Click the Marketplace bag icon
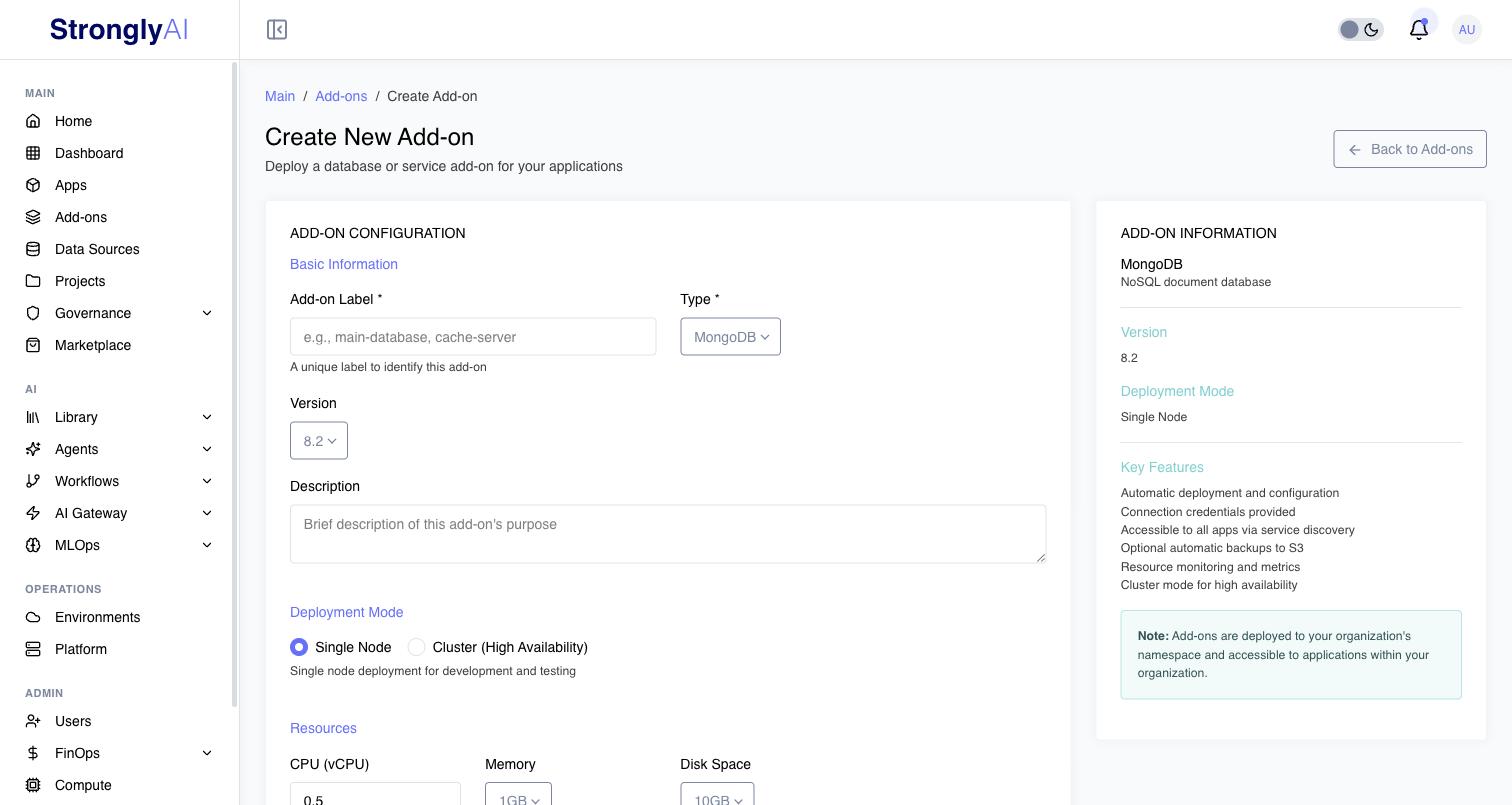1512x805 pixels. tap(33, 345)
